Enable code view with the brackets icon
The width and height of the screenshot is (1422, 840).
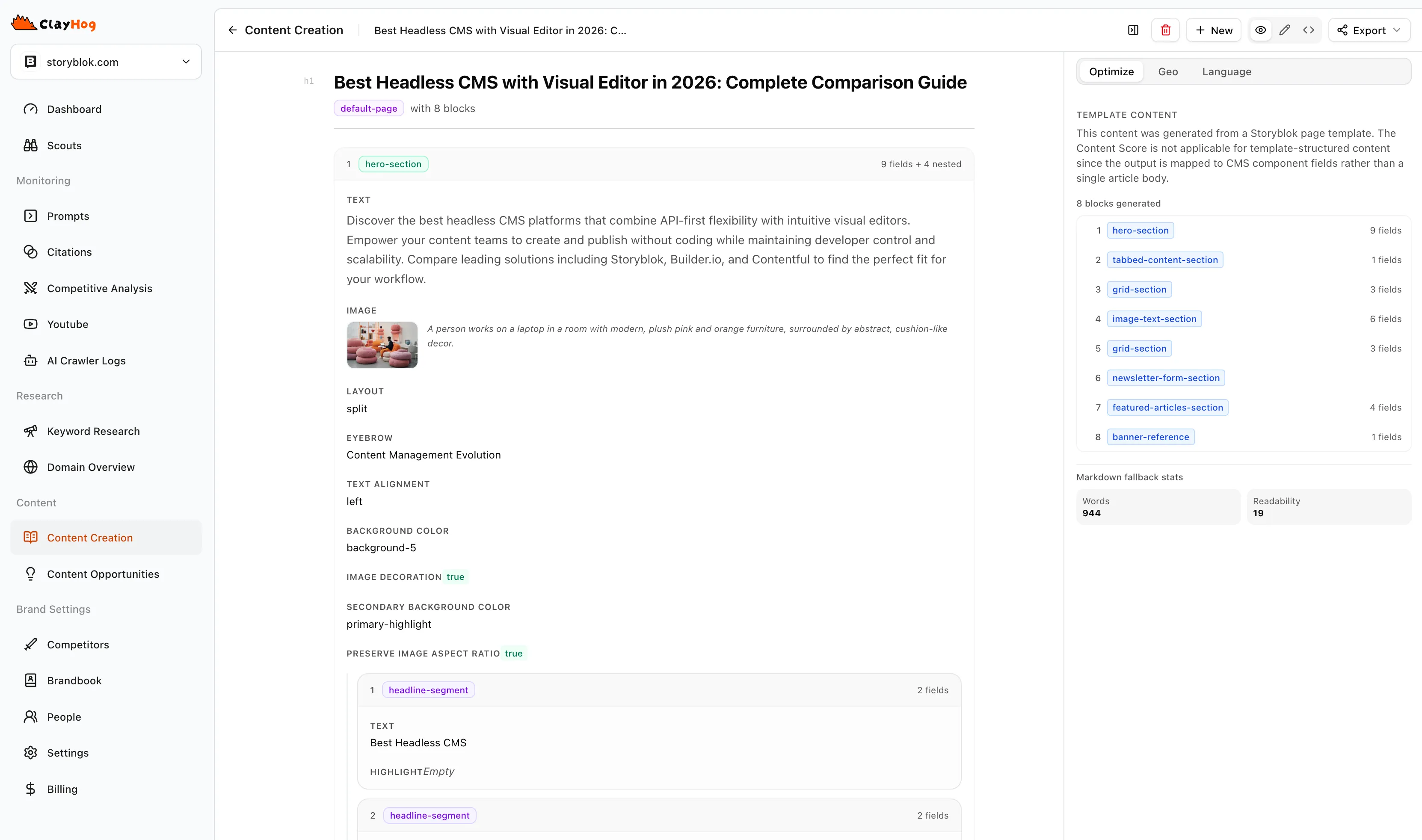pyautogui.click(x=1309, y=30)
